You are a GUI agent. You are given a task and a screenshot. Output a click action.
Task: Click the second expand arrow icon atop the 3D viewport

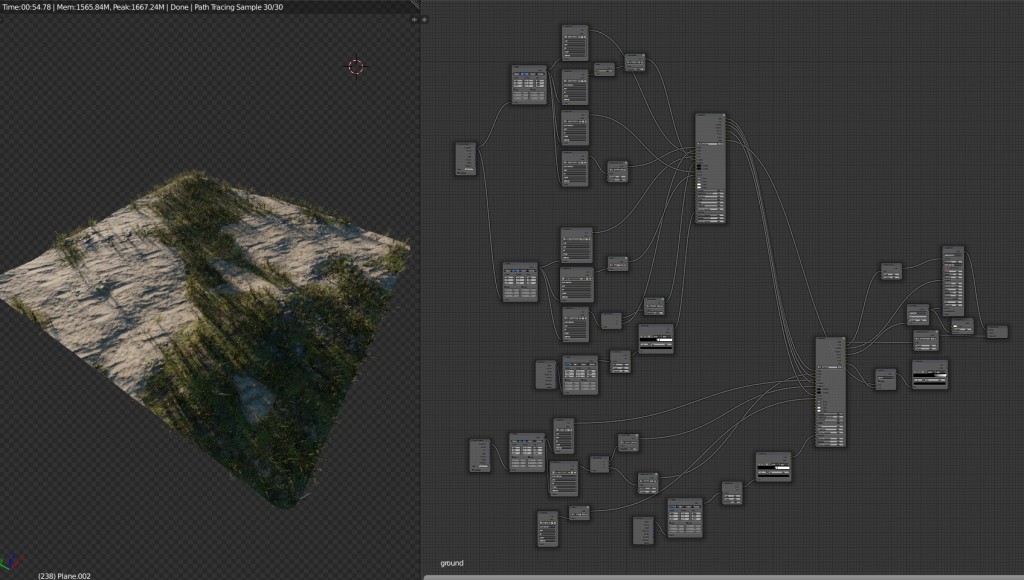coord(422,20)
